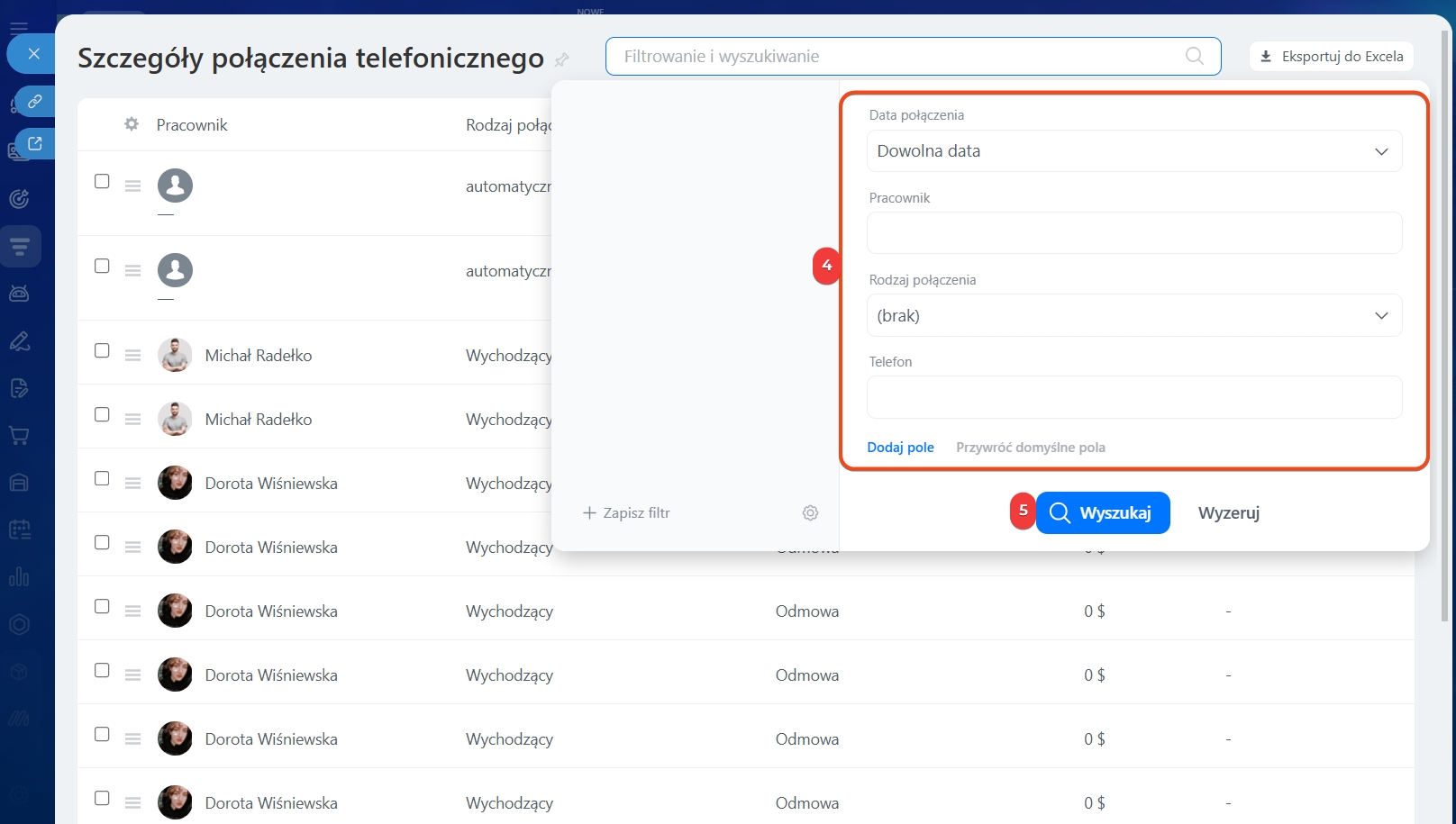Check the first Dorota Wiśniewska row checkbox
Viewport: 1456px width, 824px height.
coord(102,478)
